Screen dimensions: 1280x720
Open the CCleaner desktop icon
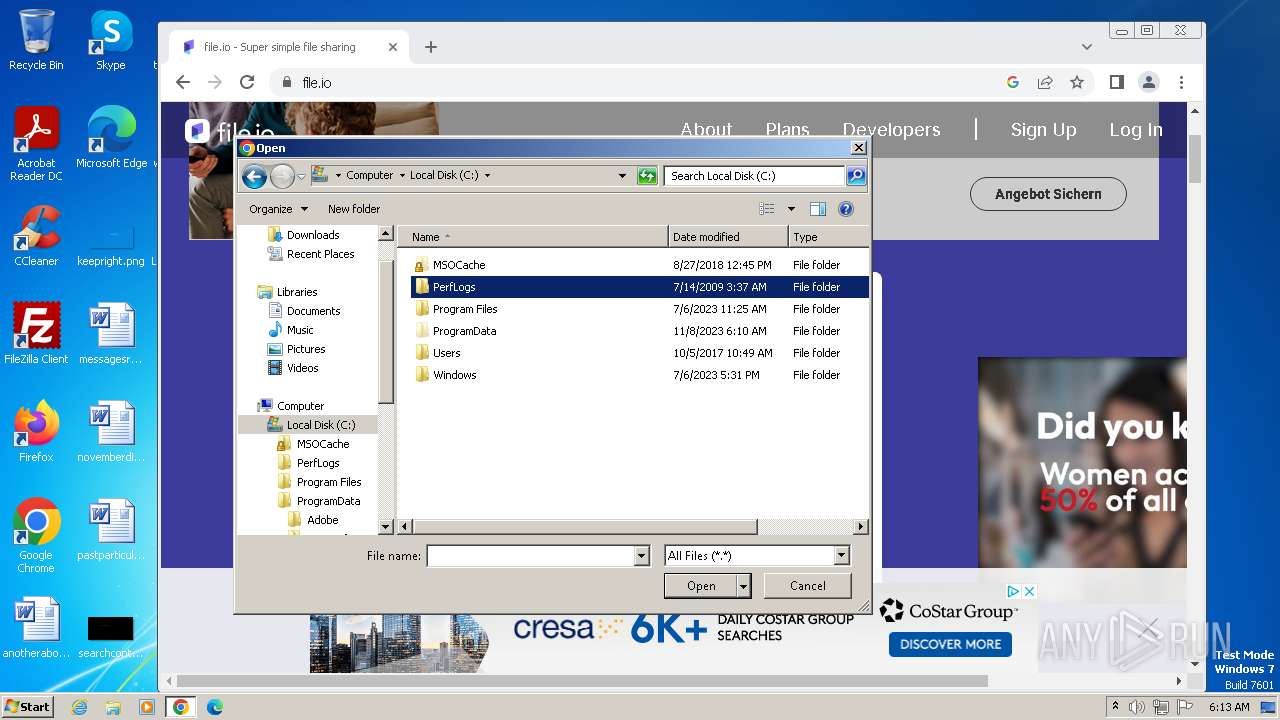[36, 236]
